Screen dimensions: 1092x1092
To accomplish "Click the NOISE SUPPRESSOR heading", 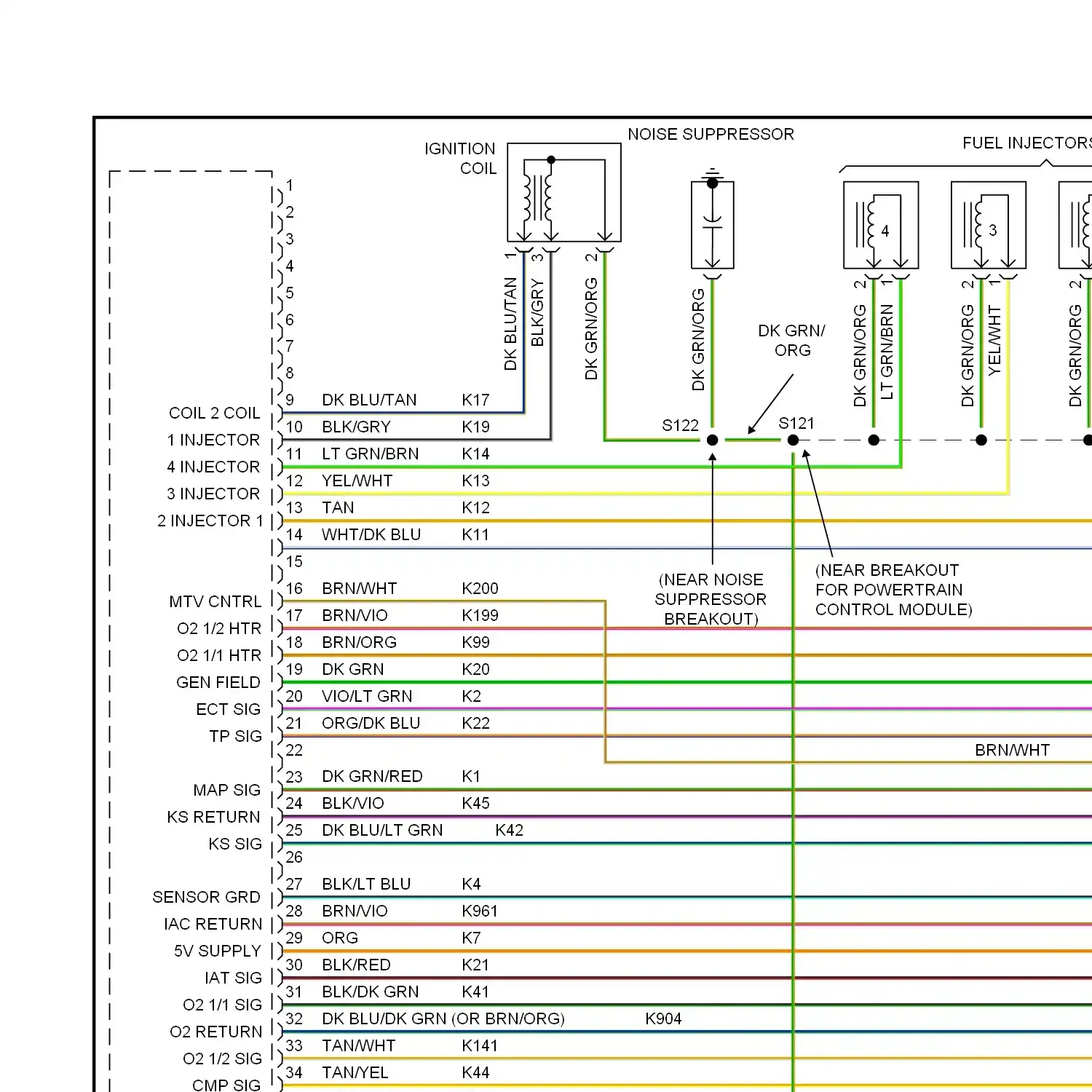I will 711,134.
